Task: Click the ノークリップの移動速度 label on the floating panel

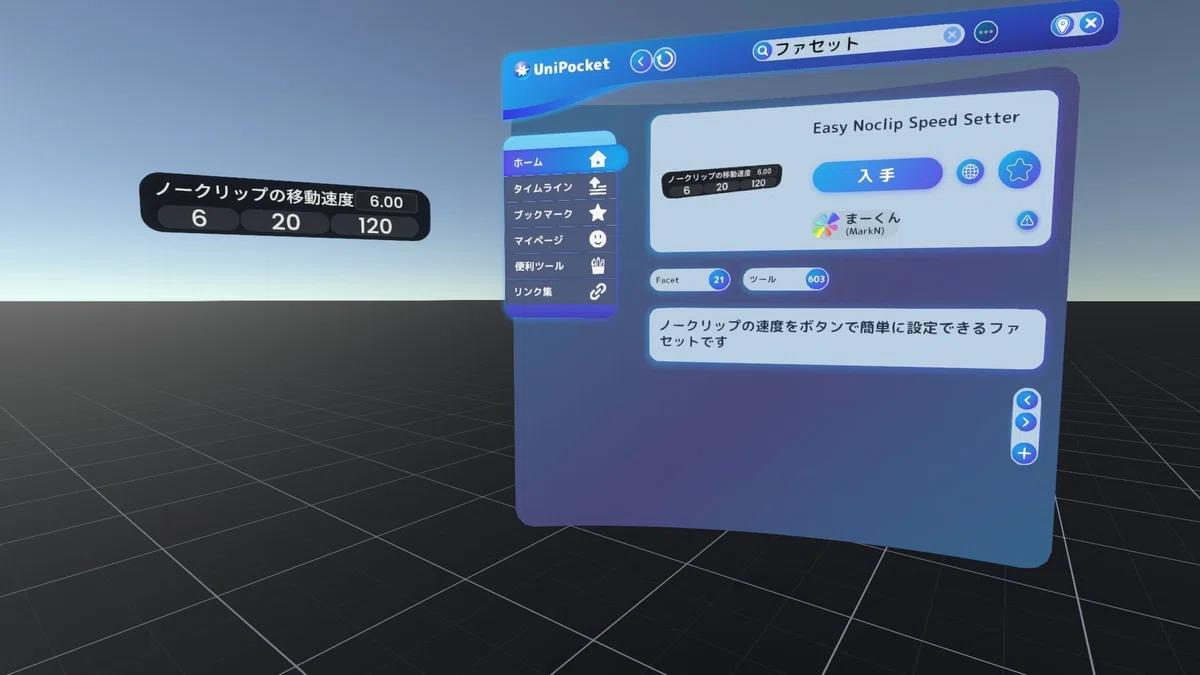Action: 254,192
